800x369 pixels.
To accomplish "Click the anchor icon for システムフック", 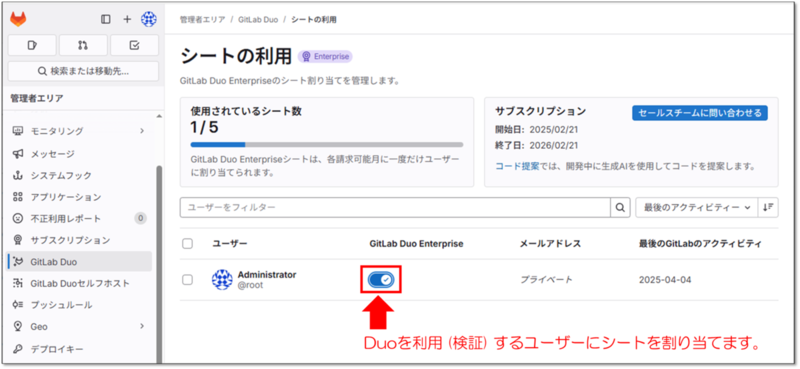I will pyautogui.click(x=18, y=176).
